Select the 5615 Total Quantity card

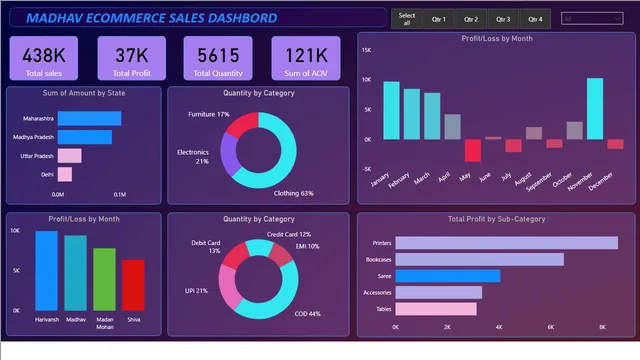[218, 58]
